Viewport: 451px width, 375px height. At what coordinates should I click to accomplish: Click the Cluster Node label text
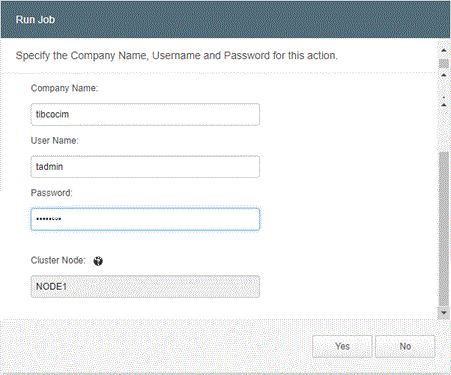(58, 260)
